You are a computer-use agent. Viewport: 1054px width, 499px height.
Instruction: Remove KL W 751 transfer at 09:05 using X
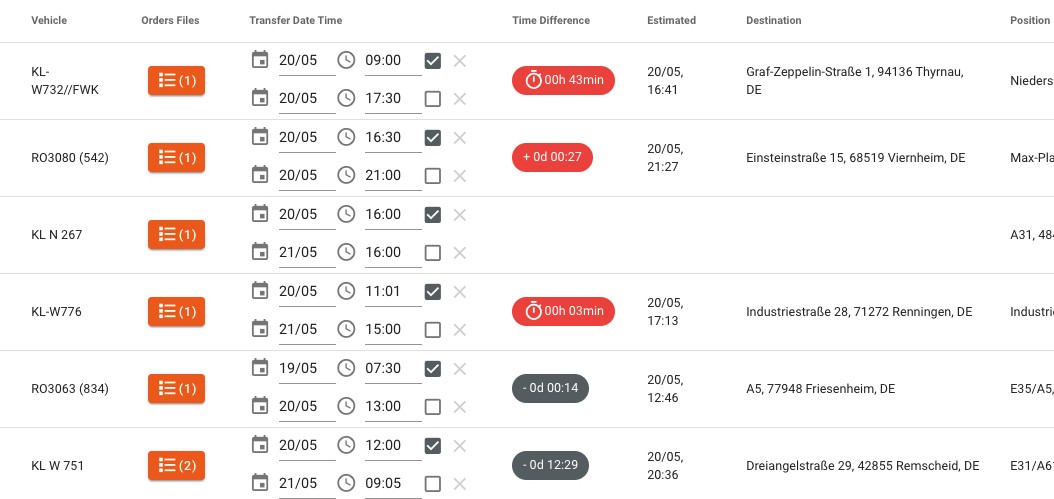[x=460, y=484]
